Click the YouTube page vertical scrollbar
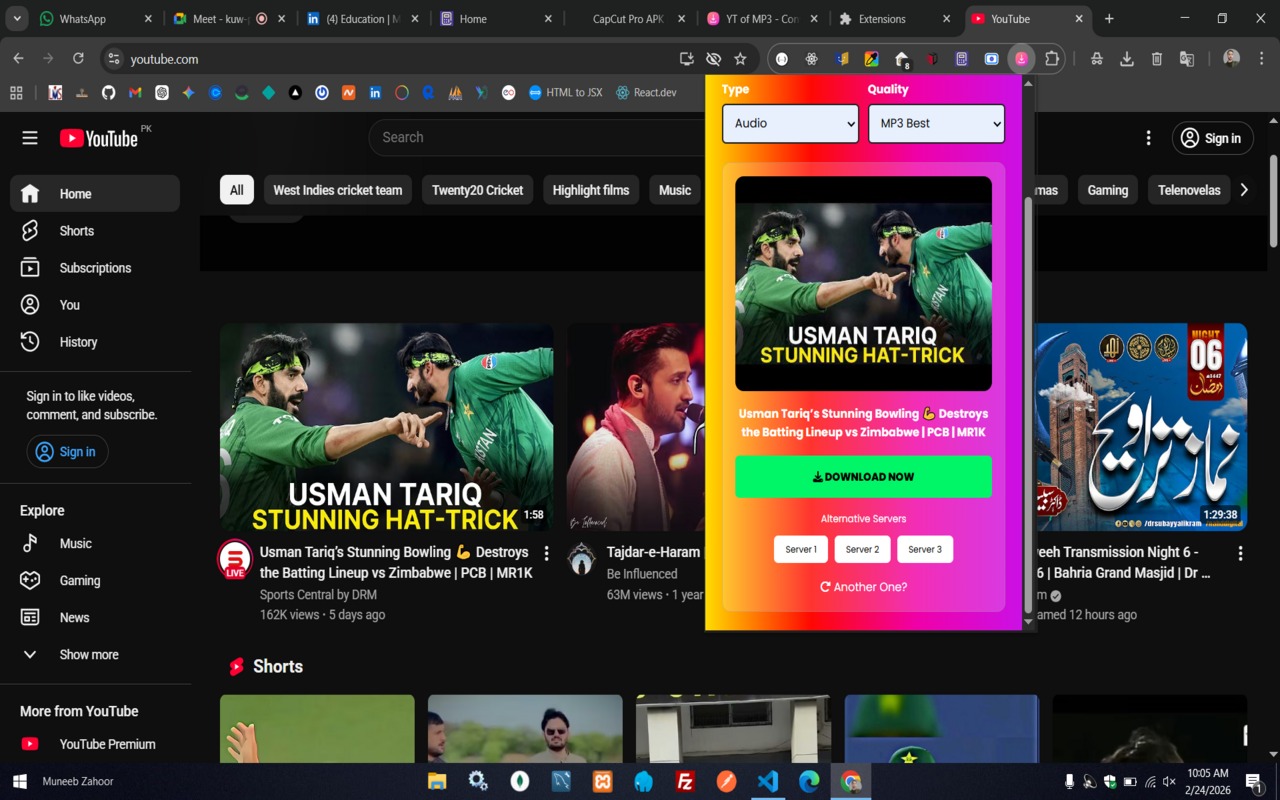 [x=1273, y=200]
